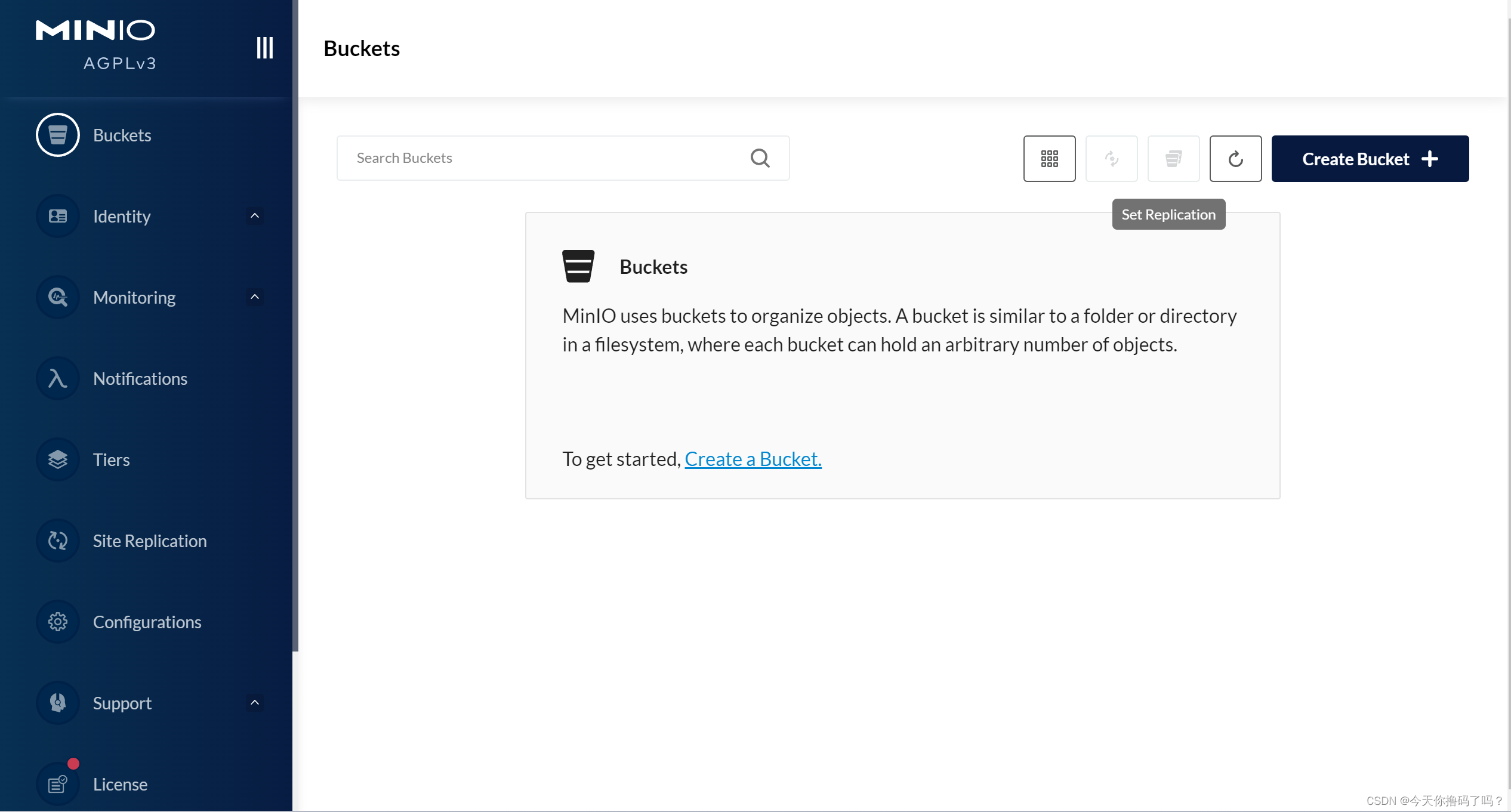Screen dimensions: 1511x812
Task: Expand the Support submenu chevron
Action: (x=255, y=703)
